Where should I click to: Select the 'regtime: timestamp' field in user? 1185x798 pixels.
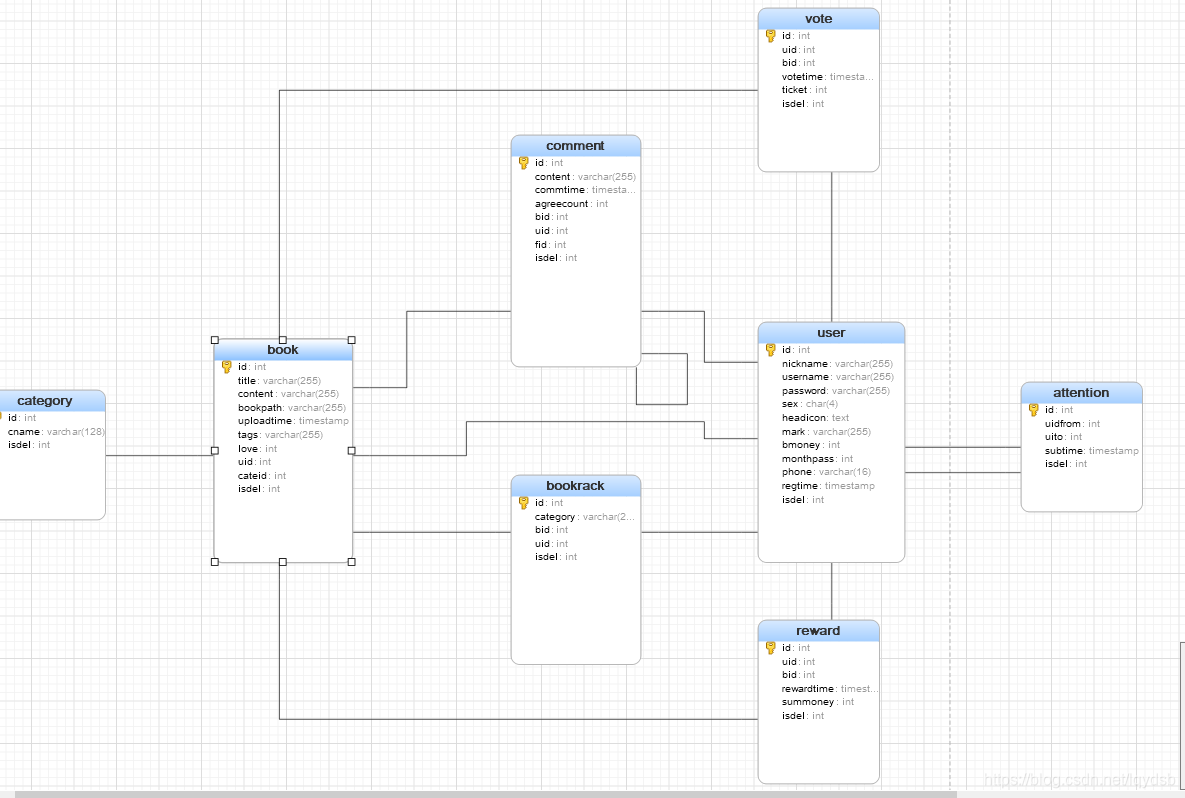pyautogui.click(x=828, y=486)
